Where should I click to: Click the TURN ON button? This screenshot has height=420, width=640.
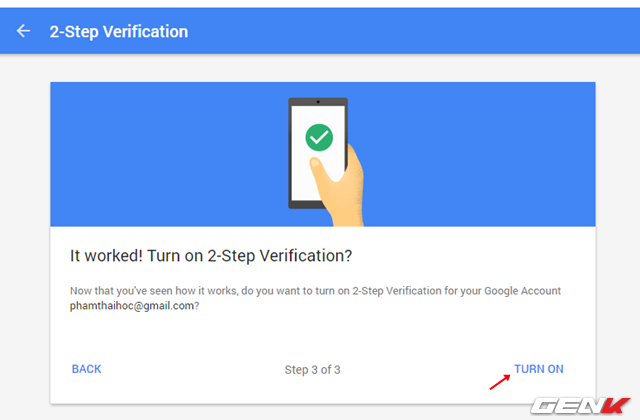coord(538,369)
